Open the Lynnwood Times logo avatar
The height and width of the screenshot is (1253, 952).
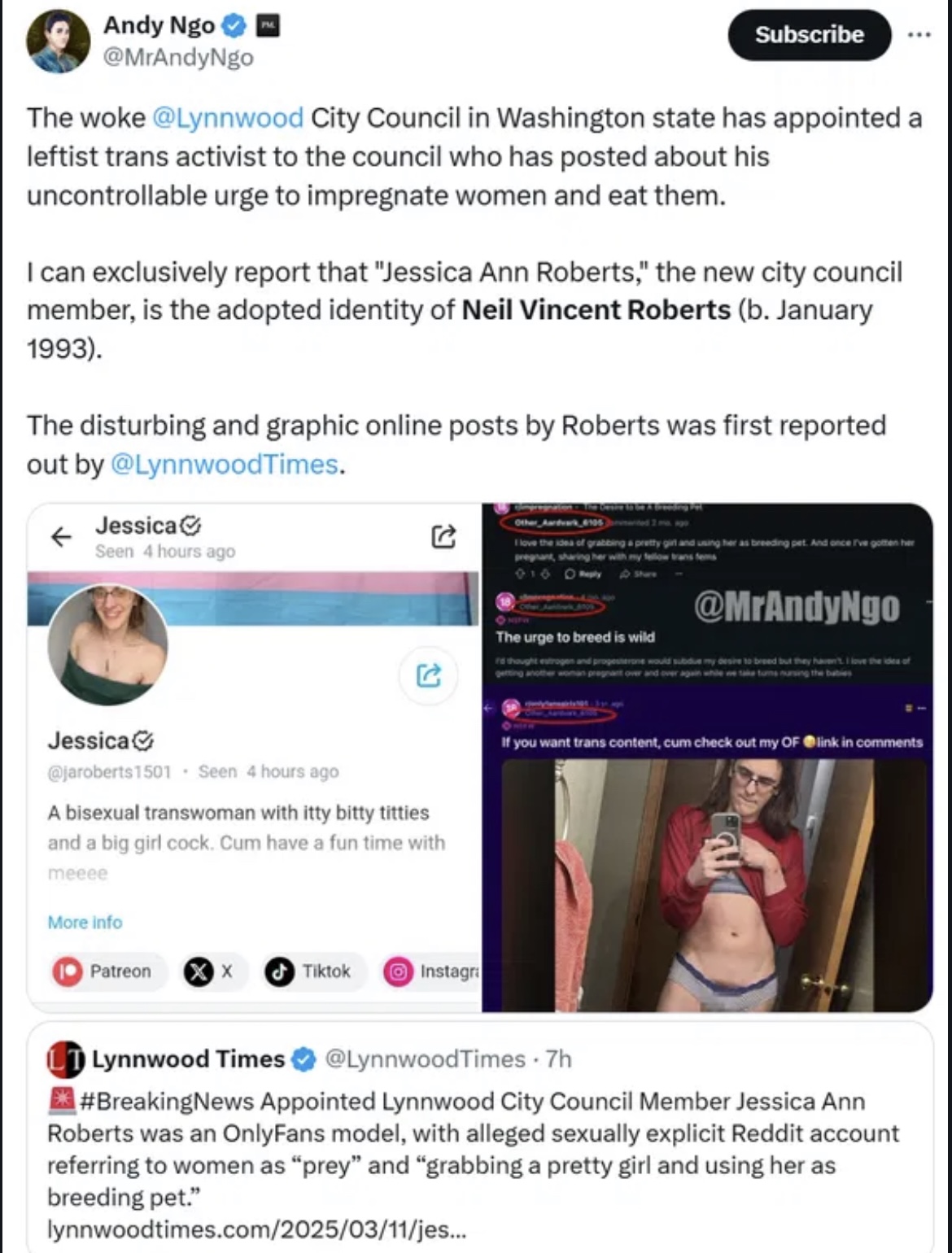click(65, 1059)
